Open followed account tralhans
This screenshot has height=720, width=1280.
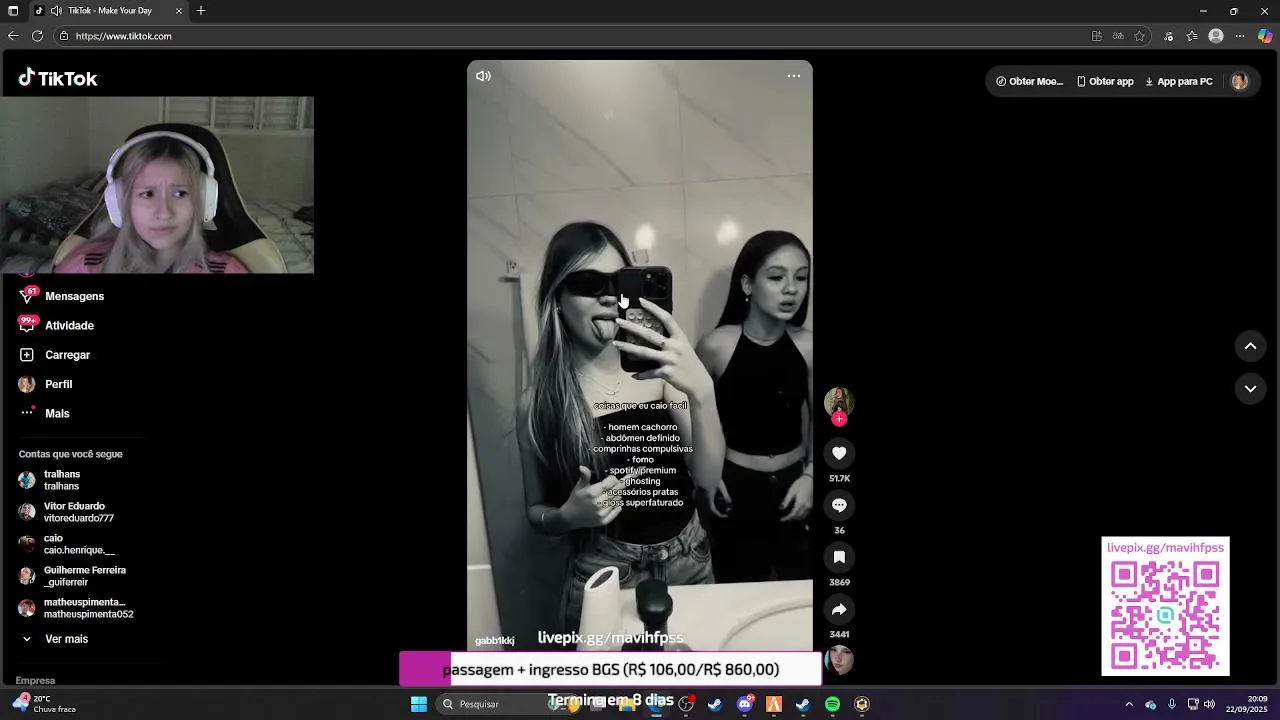pyautogui.click(x=62, y=480)
